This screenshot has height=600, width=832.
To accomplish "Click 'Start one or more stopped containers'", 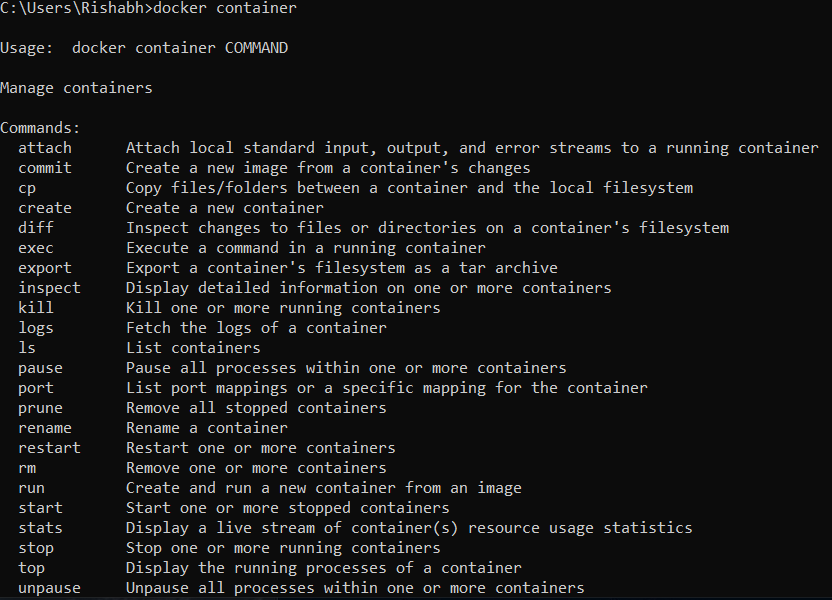I will [288, 508].
